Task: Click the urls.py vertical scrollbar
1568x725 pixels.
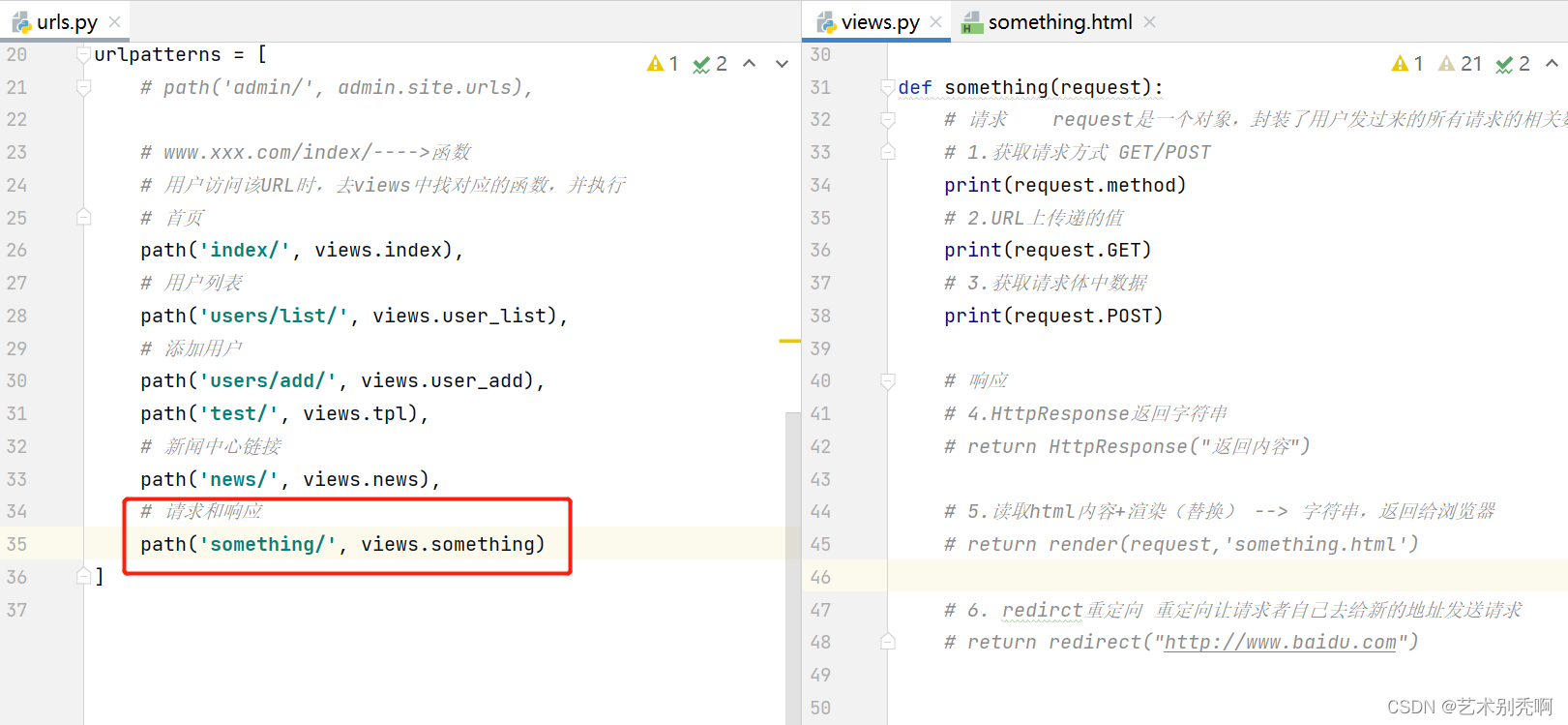Action: click(793, 568)
